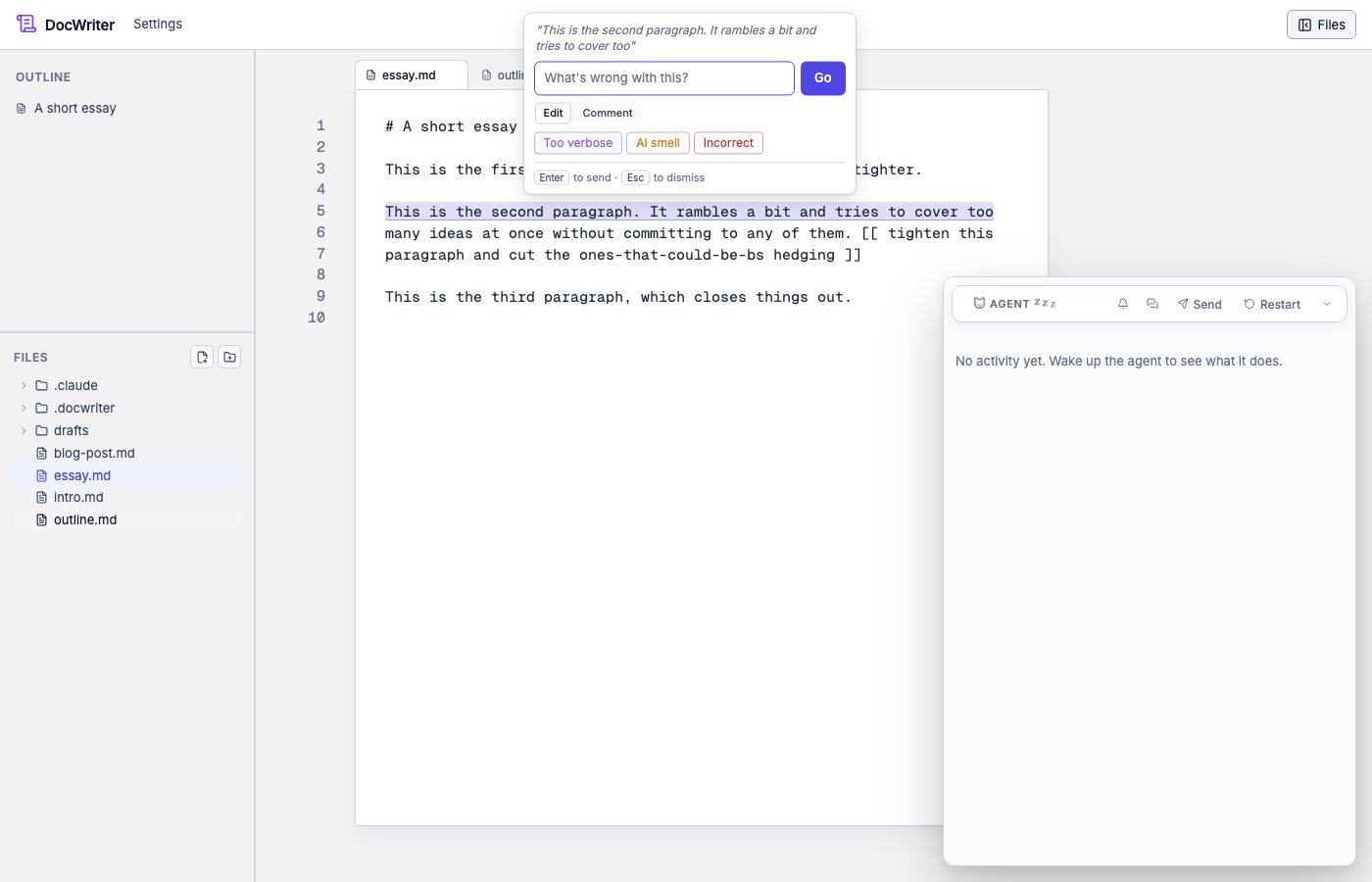This screenshot has width=1372, height=882.
Task: Click the new folder icon in Files
Action: tap(229, 357)
